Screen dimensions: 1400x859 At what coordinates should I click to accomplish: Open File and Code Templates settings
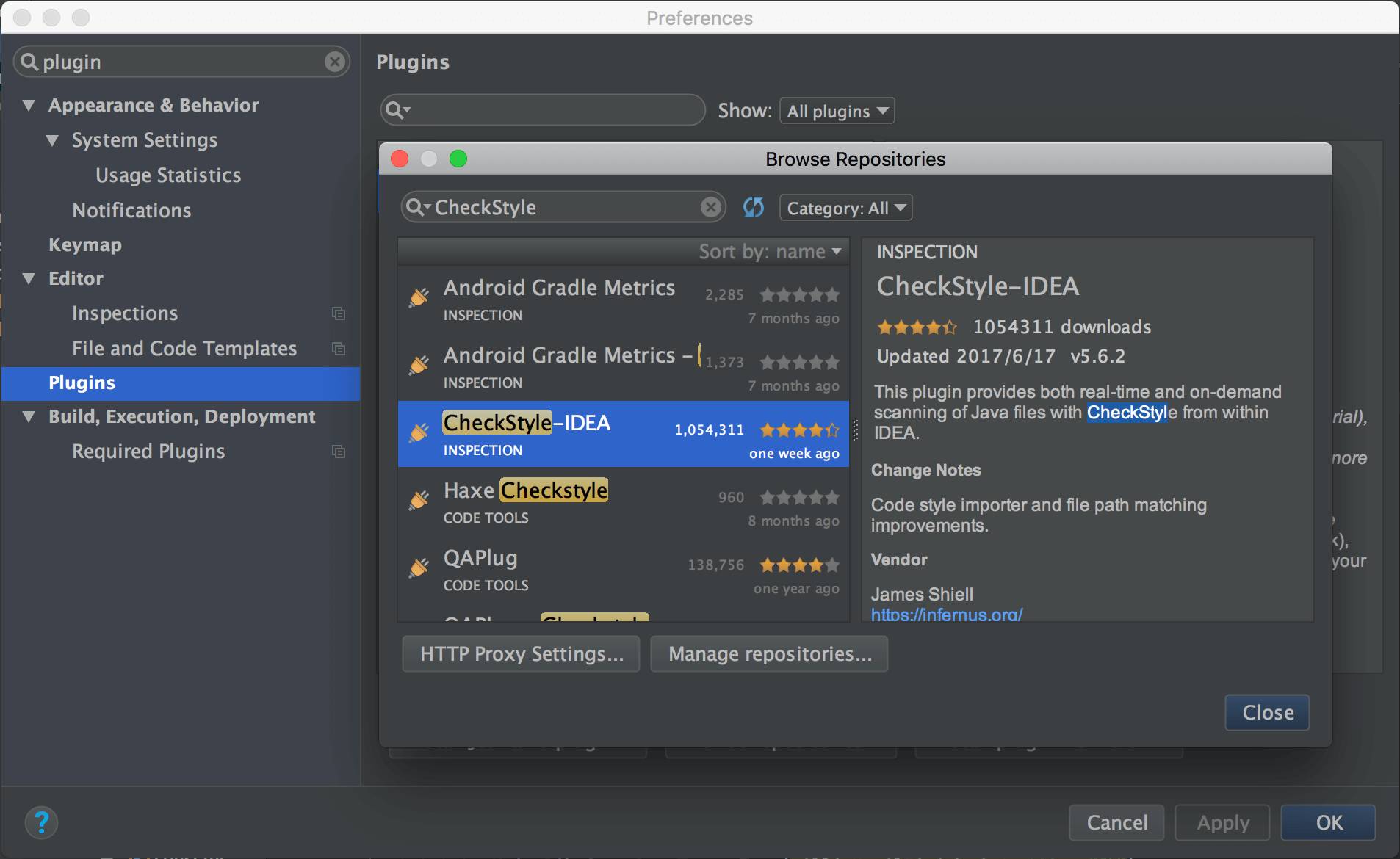pyautogui.click(x=184, y=349)
